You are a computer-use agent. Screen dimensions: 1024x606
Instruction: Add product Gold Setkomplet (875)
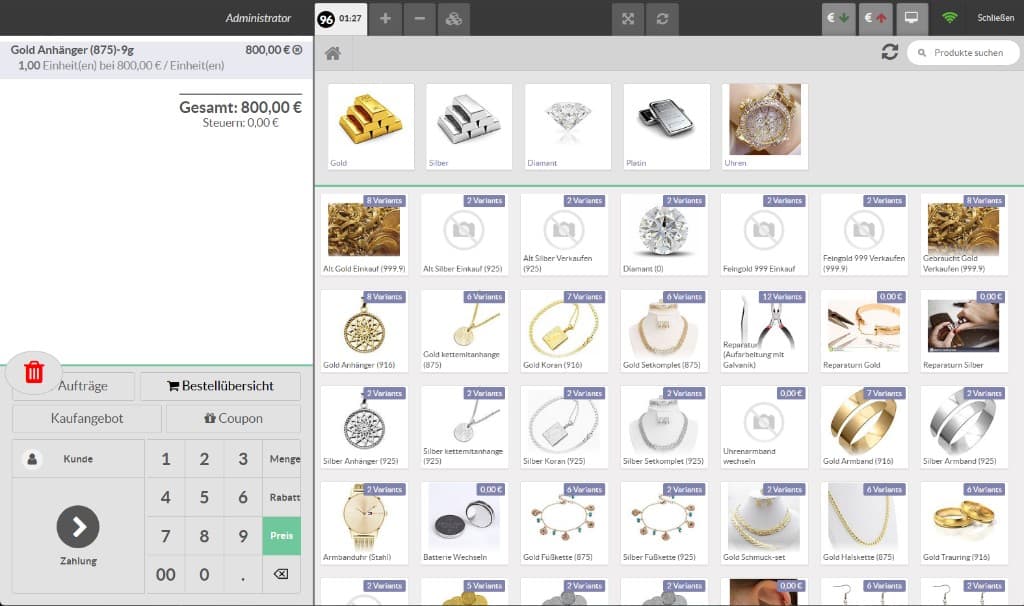pyautogui.click(x=664, y=330)
